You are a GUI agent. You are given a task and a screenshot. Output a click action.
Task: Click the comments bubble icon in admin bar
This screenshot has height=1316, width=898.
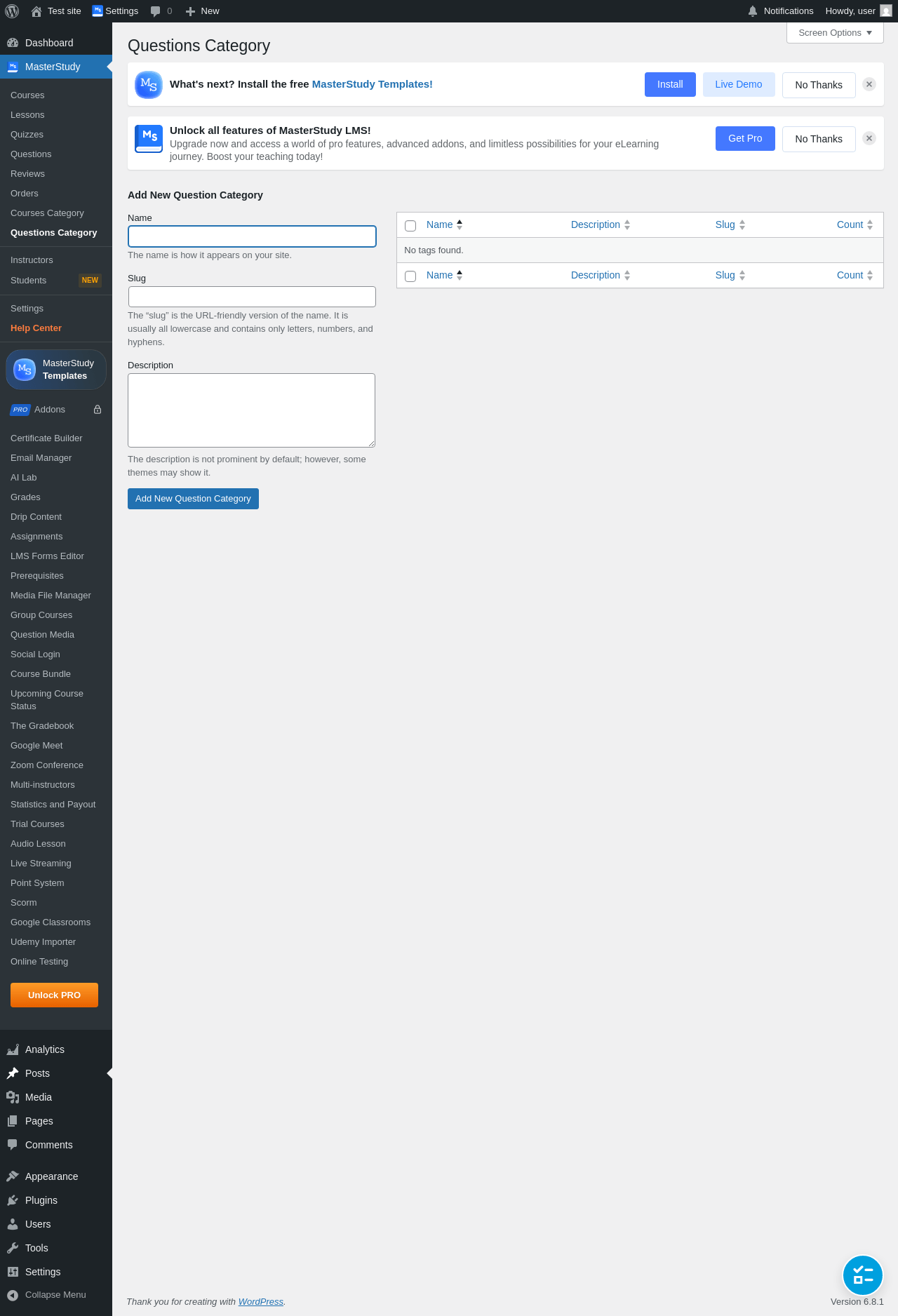156,11
